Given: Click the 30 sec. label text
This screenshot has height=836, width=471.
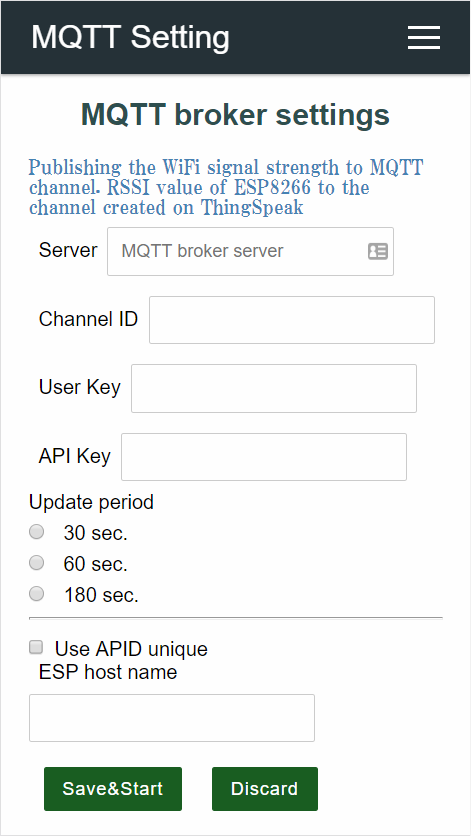Looking at the screenshot, I should (x=95, y=533).
